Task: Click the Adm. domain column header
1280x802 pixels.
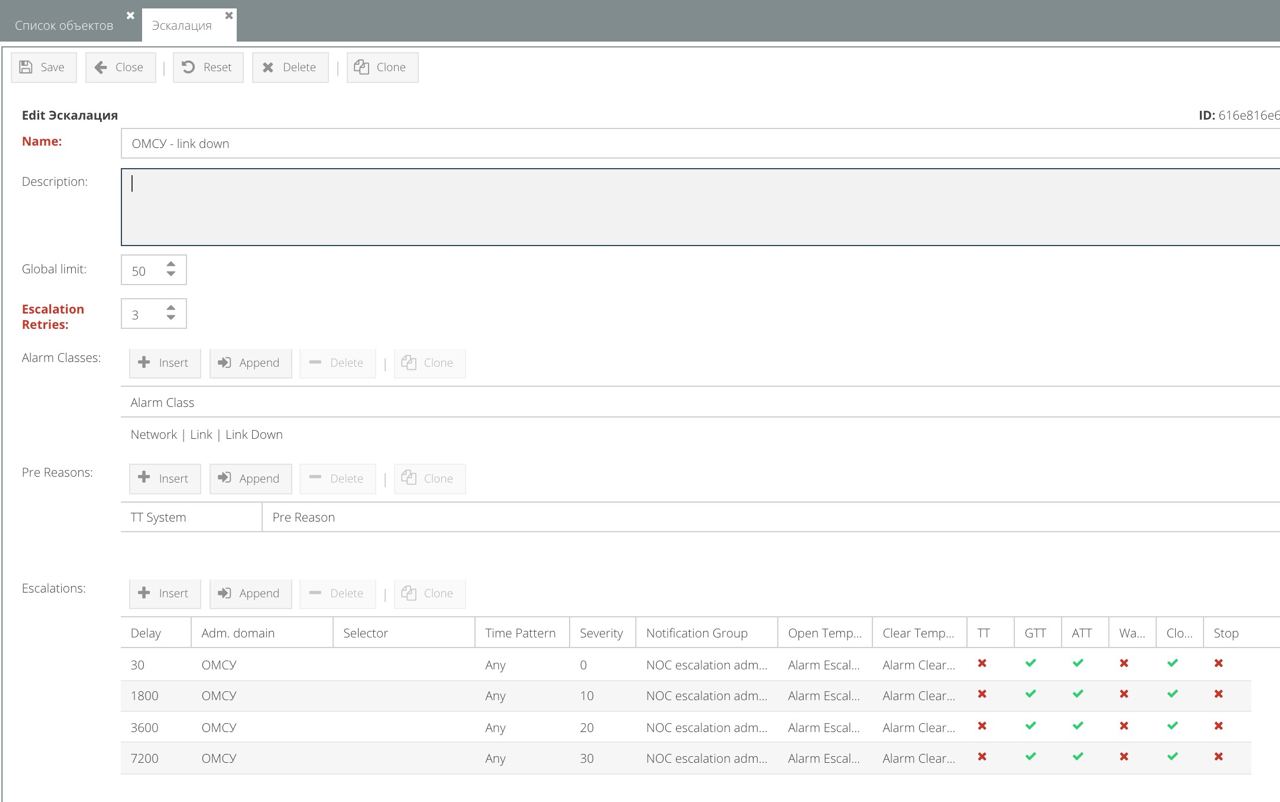Action: tap(262, 633)
